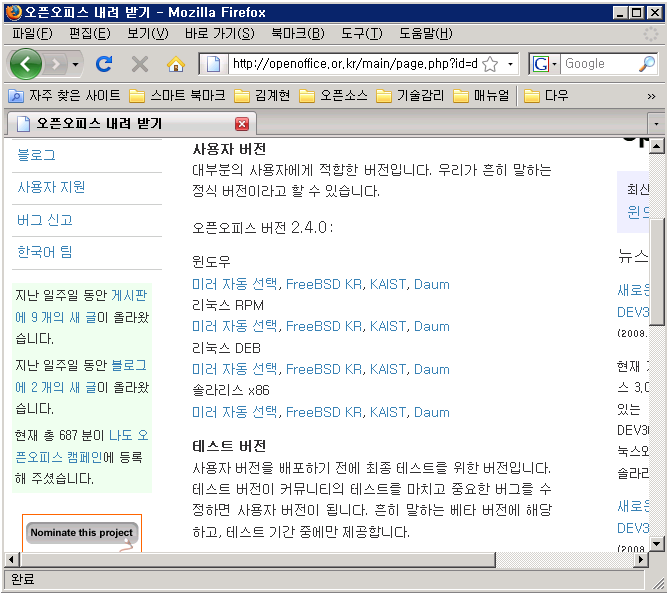
Task: Click the horizontal scrollbar thumb
Action: coord(258,559)
